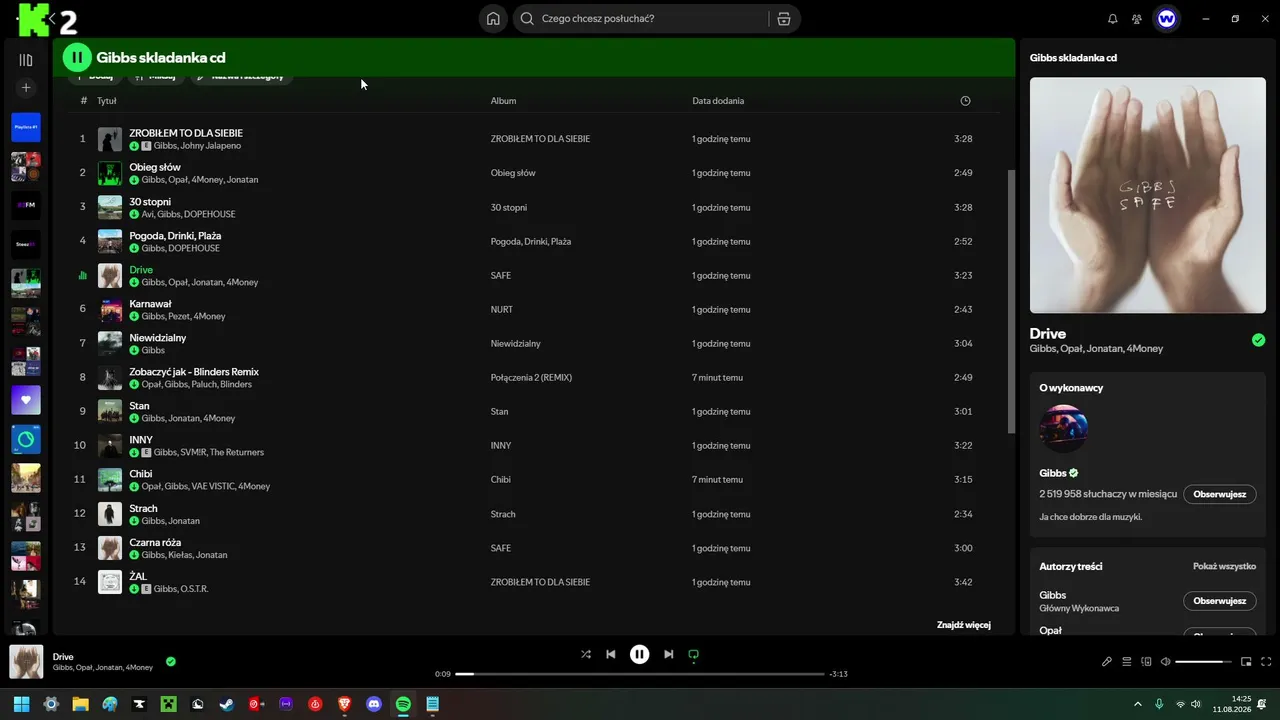The height and width of the screenshot is (720, 1280).
Task: Toggle repeat mode in the player bar
Action: pyautogui.click(x=693, y=654)
